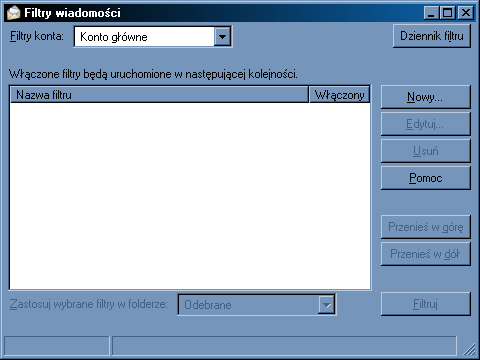Open Pomoc help
The image size is (480, 360).
coord(425,178)
